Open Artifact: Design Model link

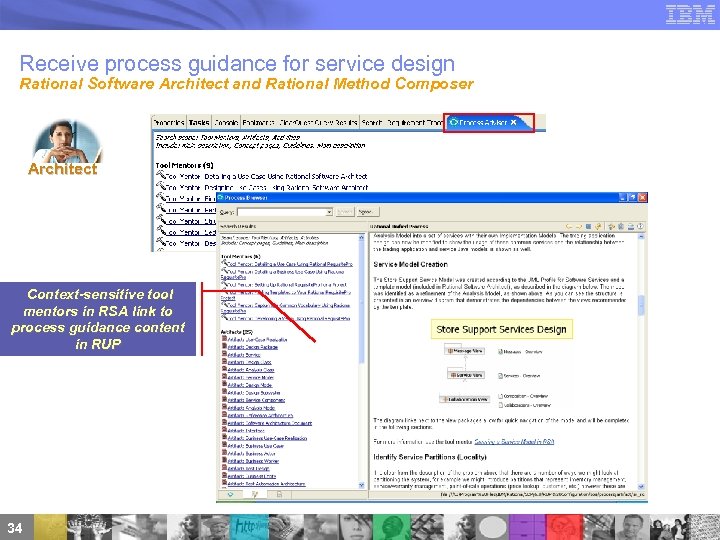point(250,385)
